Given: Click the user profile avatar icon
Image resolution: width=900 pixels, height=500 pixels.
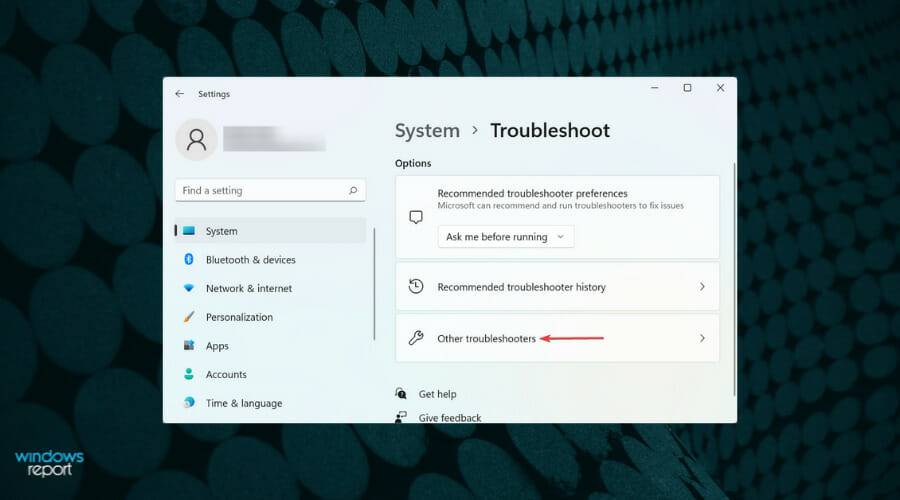Looking at the screenshot, I should point(196,139).
